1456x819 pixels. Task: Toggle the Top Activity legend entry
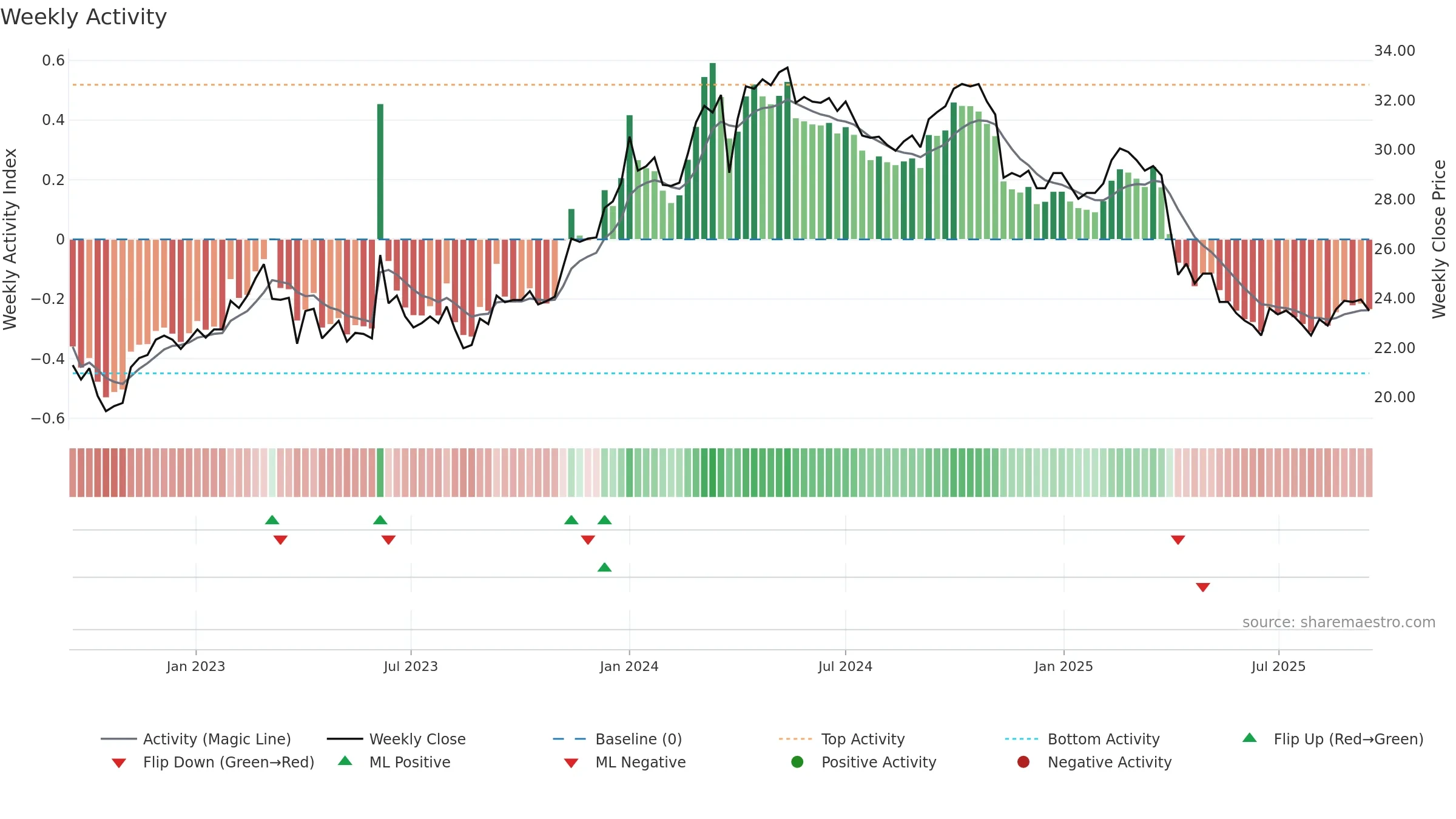[841, 739]
